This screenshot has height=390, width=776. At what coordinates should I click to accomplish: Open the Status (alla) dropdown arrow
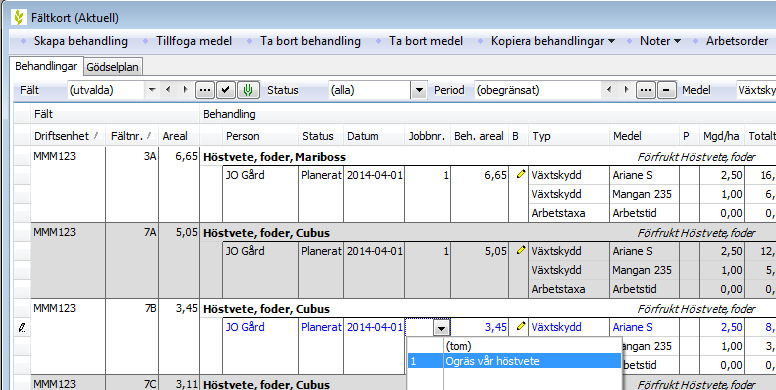pyautogui.click(x=419, y=90)
